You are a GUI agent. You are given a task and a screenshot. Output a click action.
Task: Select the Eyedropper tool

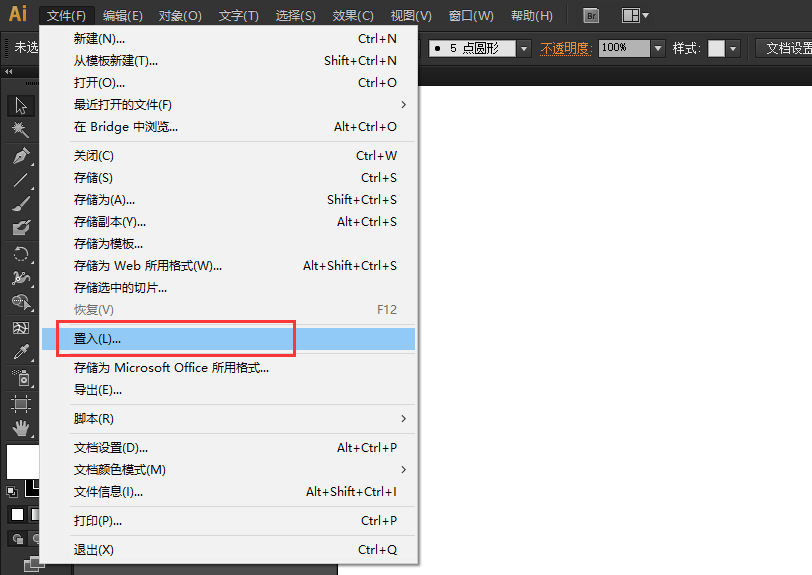click(x=21, y=352)
